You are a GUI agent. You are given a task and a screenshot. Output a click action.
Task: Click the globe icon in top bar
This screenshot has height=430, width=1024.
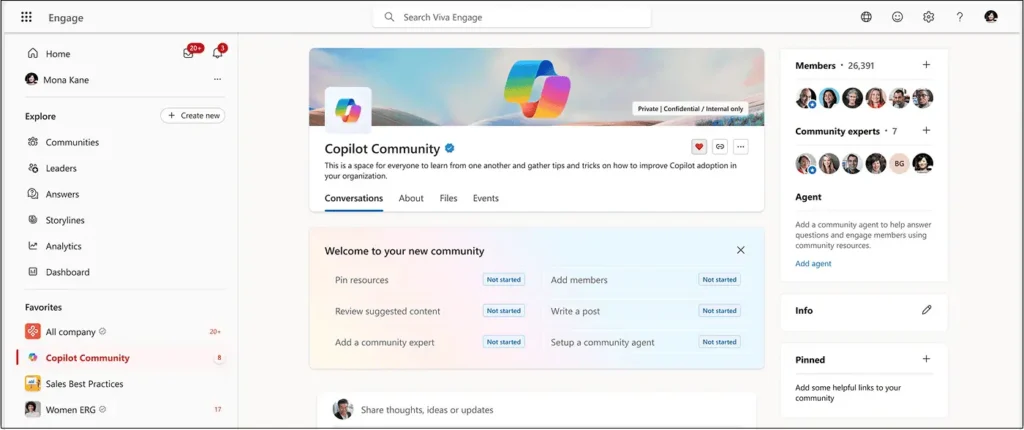click(x=866, y=17)
